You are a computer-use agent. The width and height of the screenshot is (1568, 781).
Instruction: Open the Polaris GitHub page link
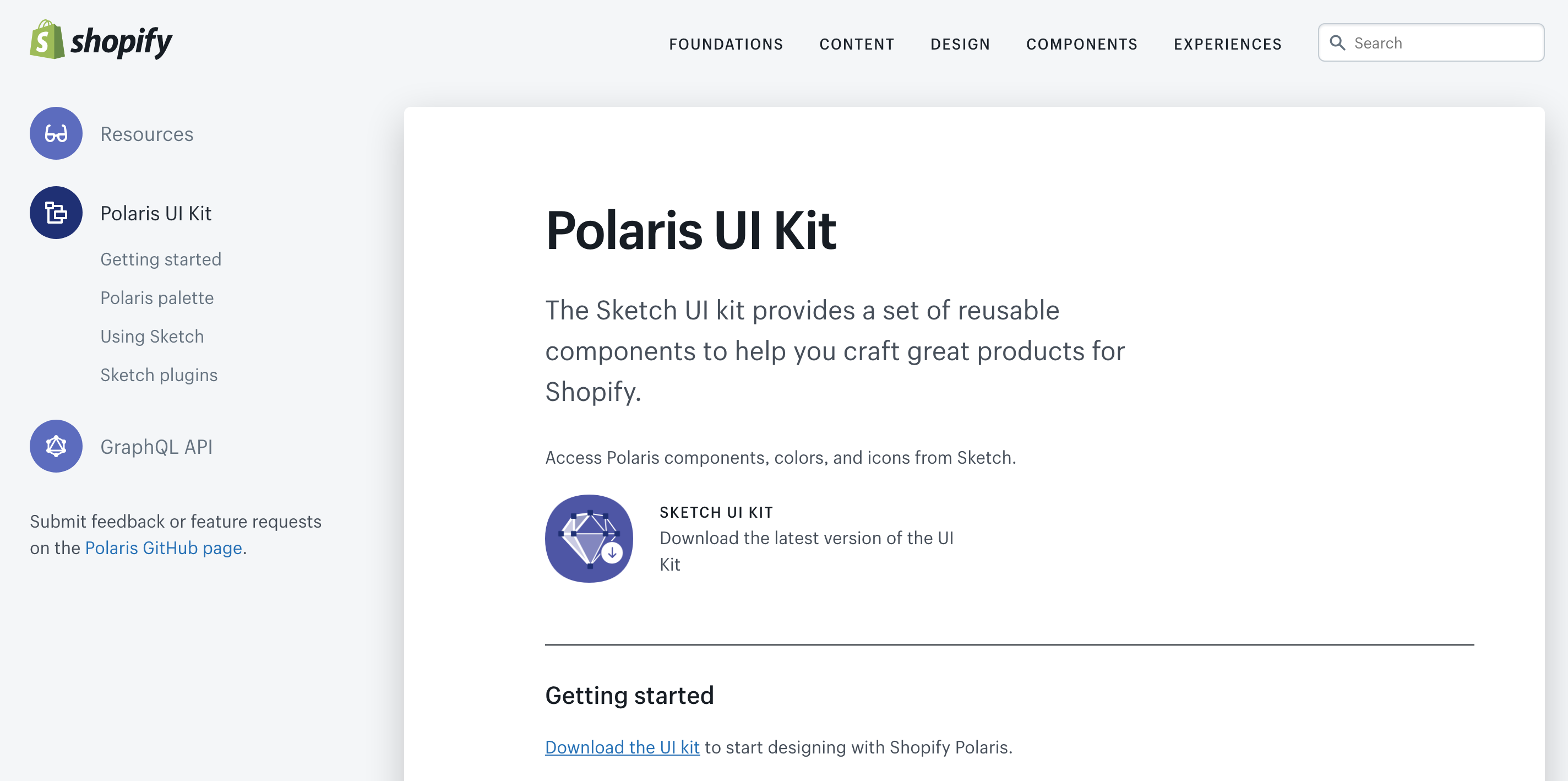click(163, 548)
